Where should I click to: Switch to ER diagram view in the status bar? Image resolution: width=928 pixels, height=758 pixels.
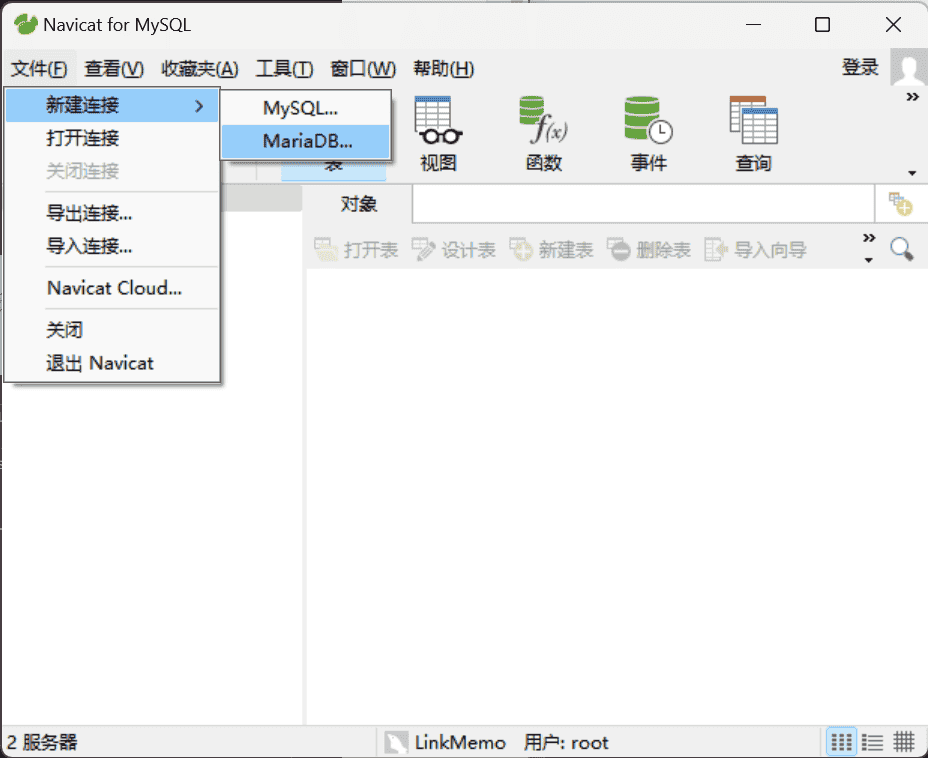click(x=902, y=741)
